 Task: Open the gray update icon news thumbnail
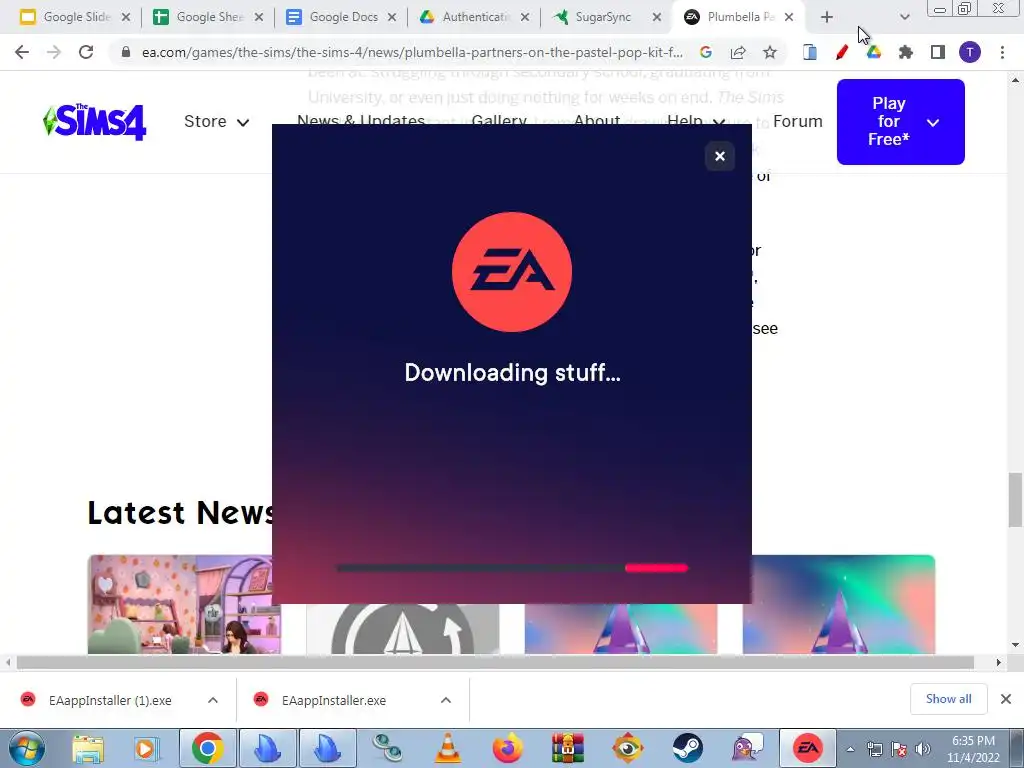(x=402, y=628)
